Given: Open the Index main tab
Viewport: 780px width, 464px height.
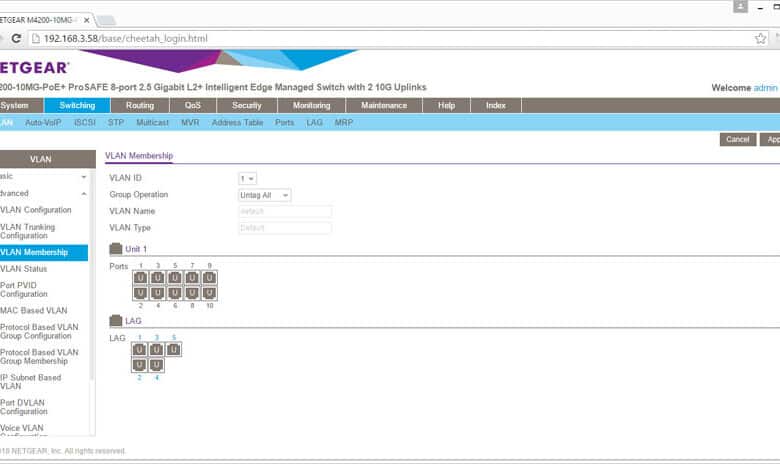Looking at the screenshot, I should click(x=495, y=105).
